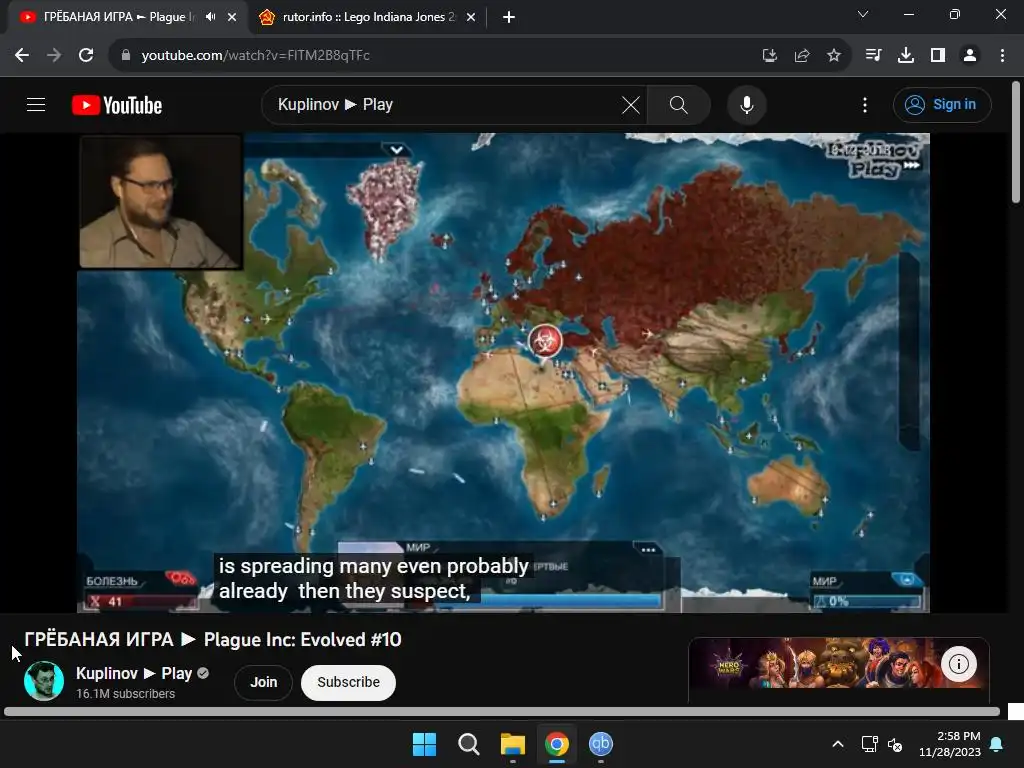Image resolution: width=1024 pixels, height=768 pixels.
Task: Open Chrome profile icon
Action: tap(970, 56)
